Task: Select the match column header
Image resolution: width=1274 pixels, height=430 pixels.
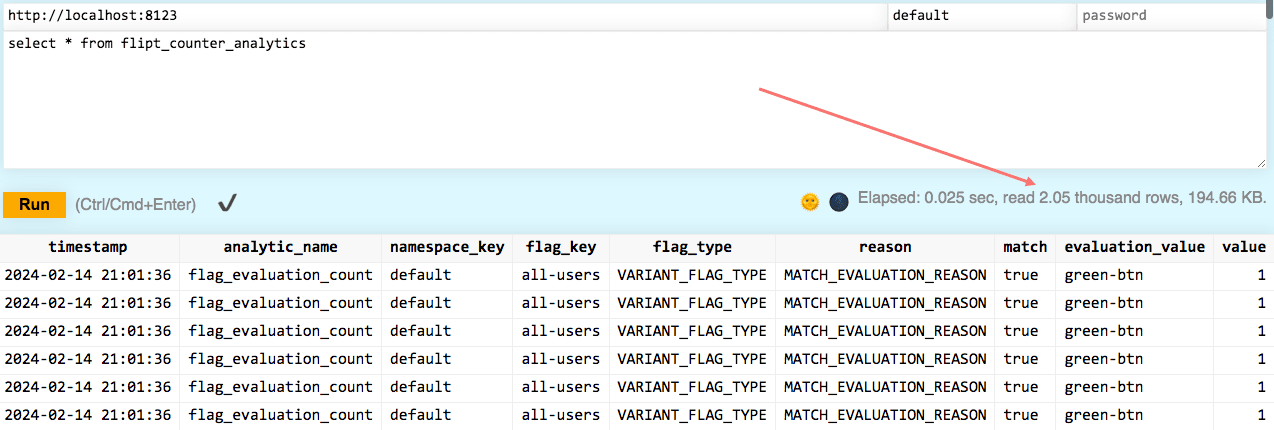Action: (x=1025, y=247)
